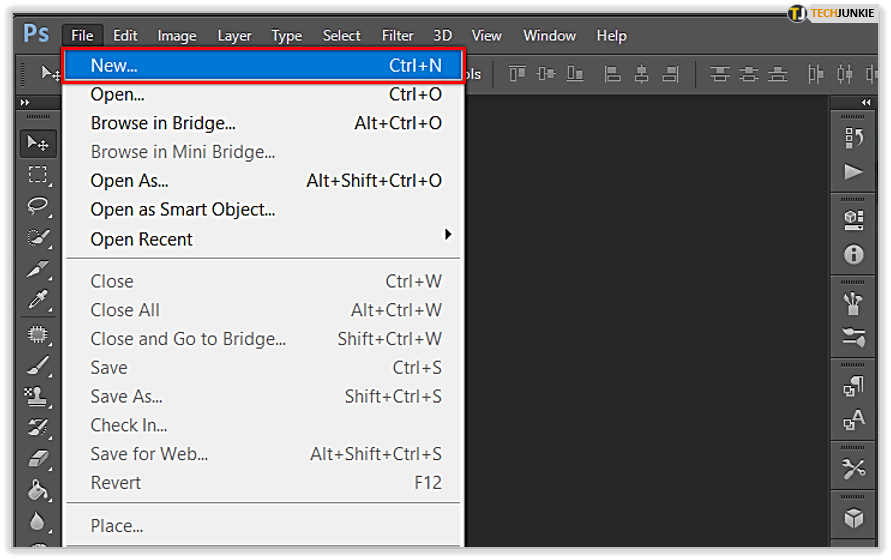Image resolution: width=891 pixels, height=560 pixels.
Task: Click Align top edges in options bar
Action: pyautogui.click(x=517, y=74)
